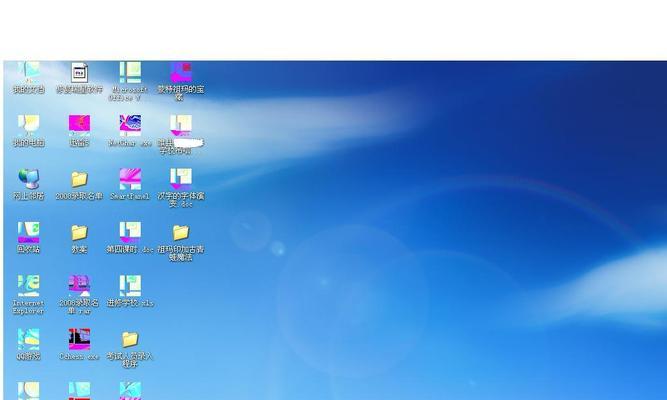Select the Microsoft Office Word shortcut

point(130,82)
